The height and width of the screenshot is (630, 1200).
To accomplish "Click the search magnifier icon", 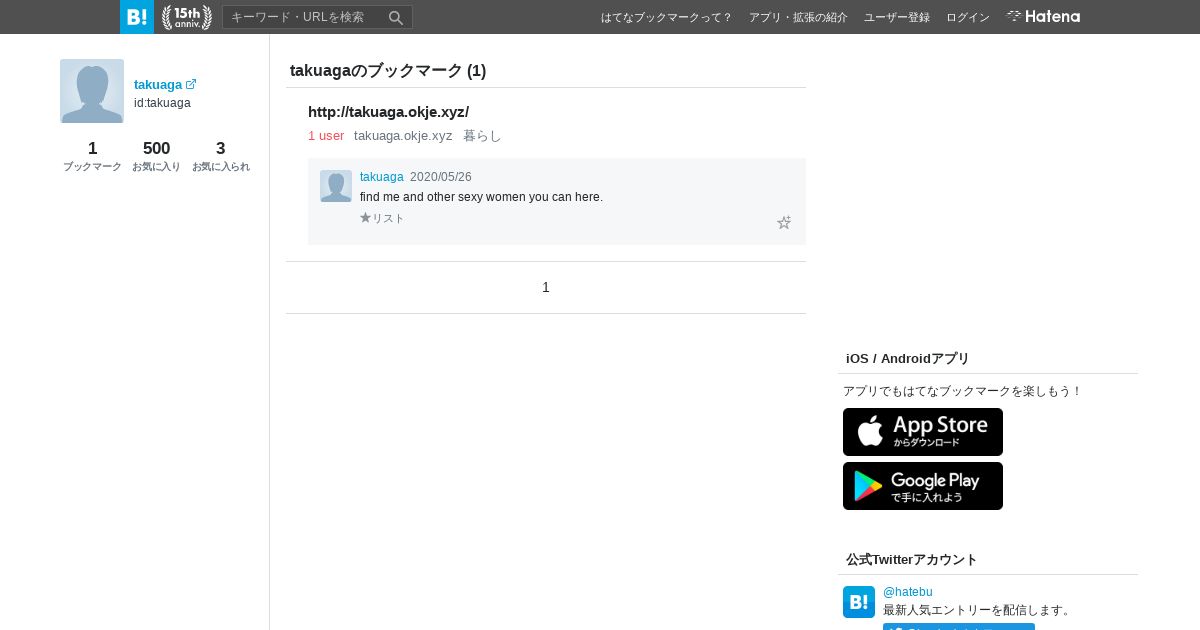I will 396,17.
